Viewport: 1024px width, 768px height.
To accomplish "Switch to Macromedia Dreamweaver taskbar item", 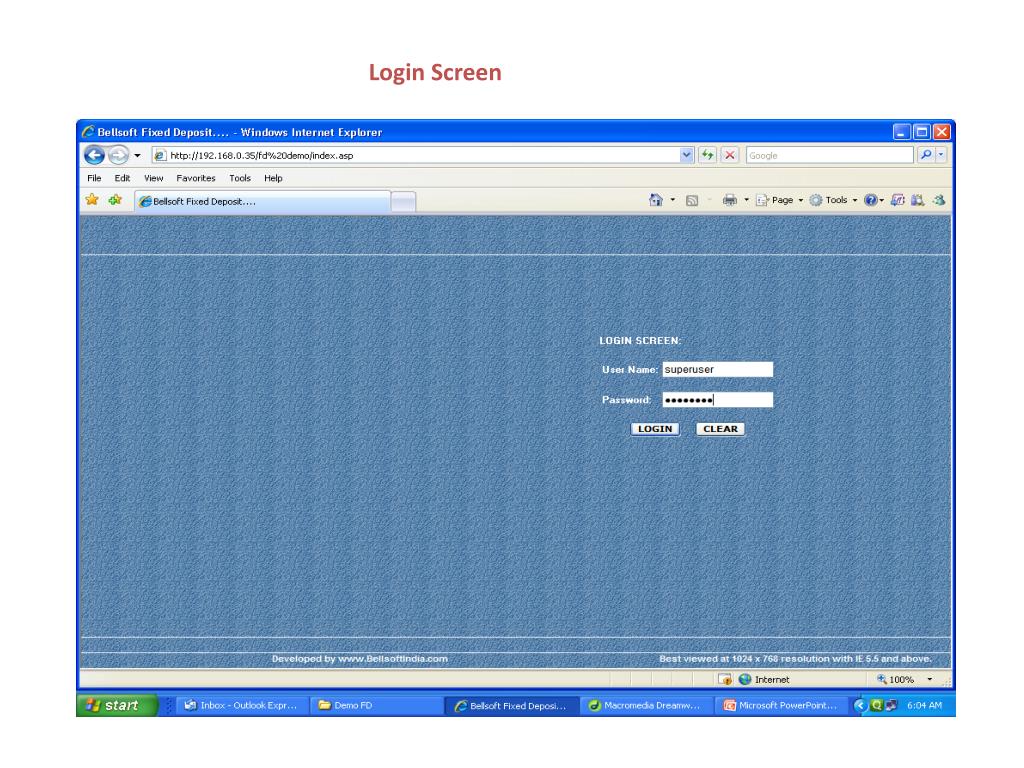I will point(645,705).
